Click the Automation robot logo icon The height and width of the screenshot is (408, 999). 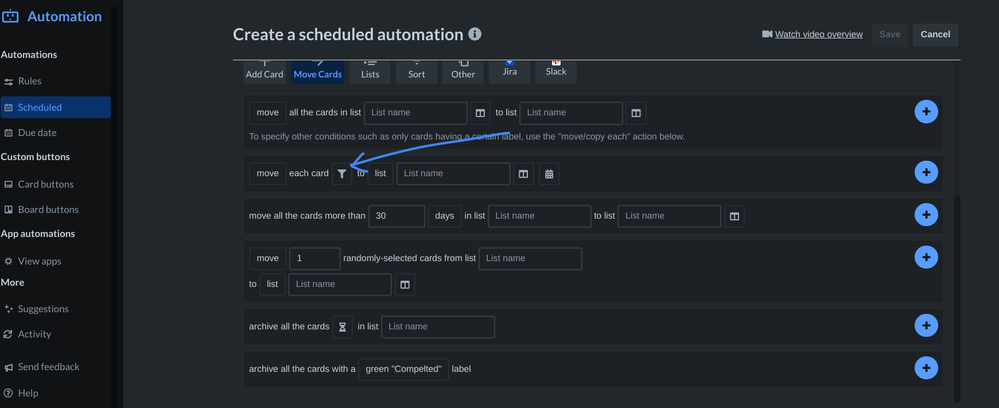click(x=11, y=16)
